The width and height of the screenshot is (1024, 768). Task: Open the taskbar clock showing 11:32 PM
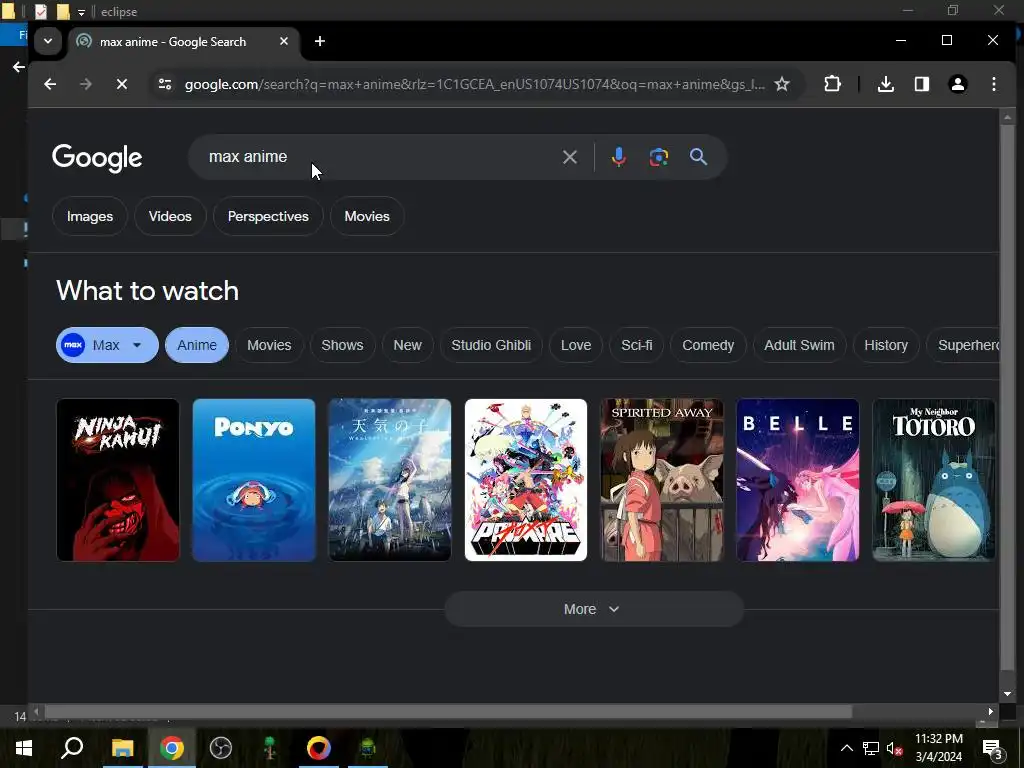point(938,748)
